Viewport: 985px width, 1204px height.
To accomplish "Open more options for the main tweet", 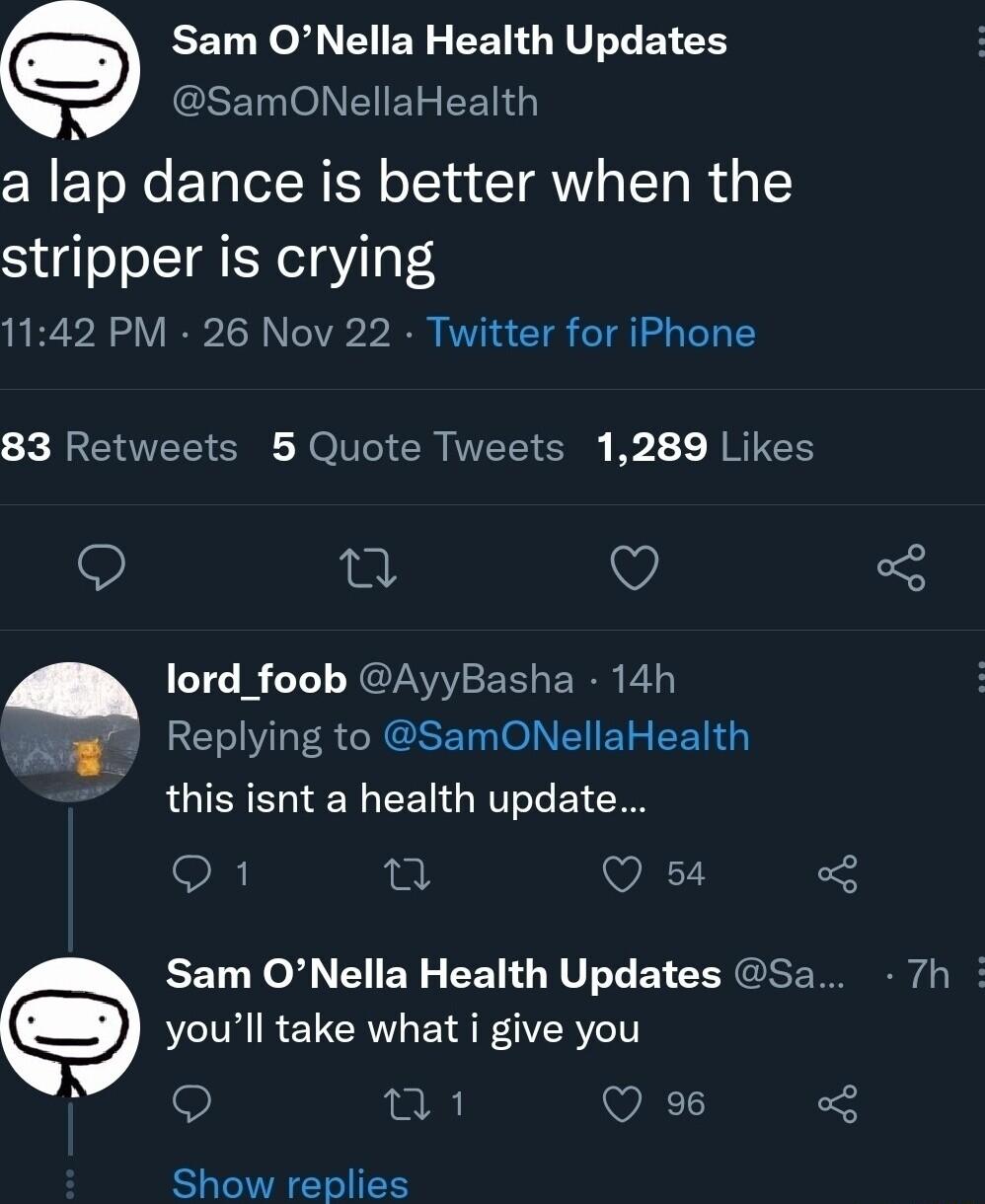I will coord(979,42).
